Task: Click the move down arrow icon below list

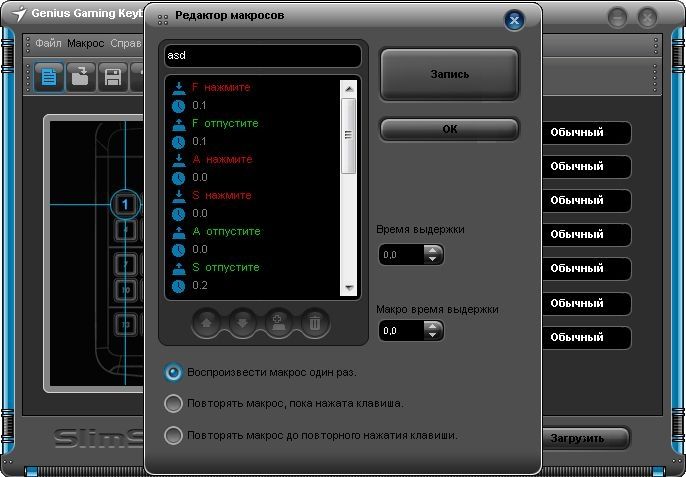Action: click(242, 322)
